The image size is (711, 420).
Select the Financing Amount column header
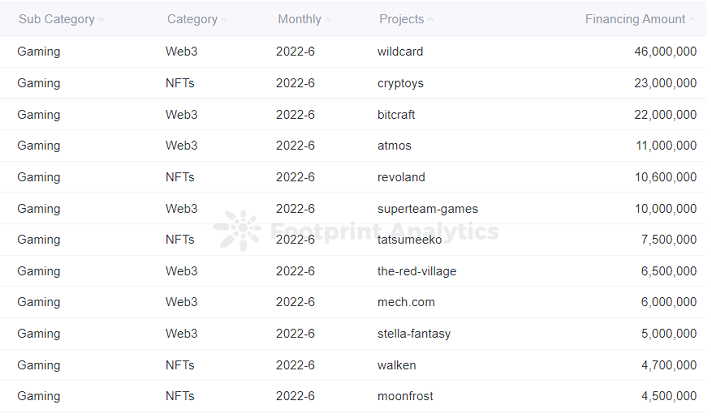pos(635,19)
